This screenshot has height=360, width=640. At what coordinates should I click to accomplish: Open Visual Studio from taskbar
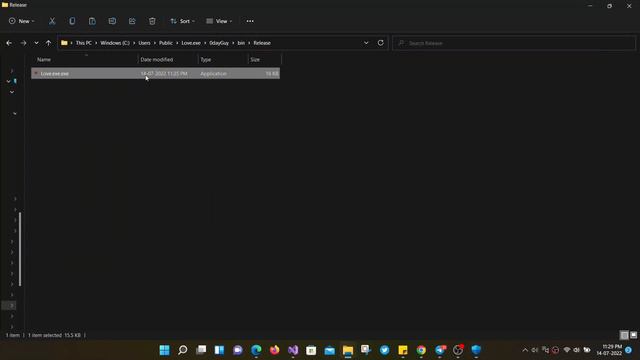tap(293, 350)
